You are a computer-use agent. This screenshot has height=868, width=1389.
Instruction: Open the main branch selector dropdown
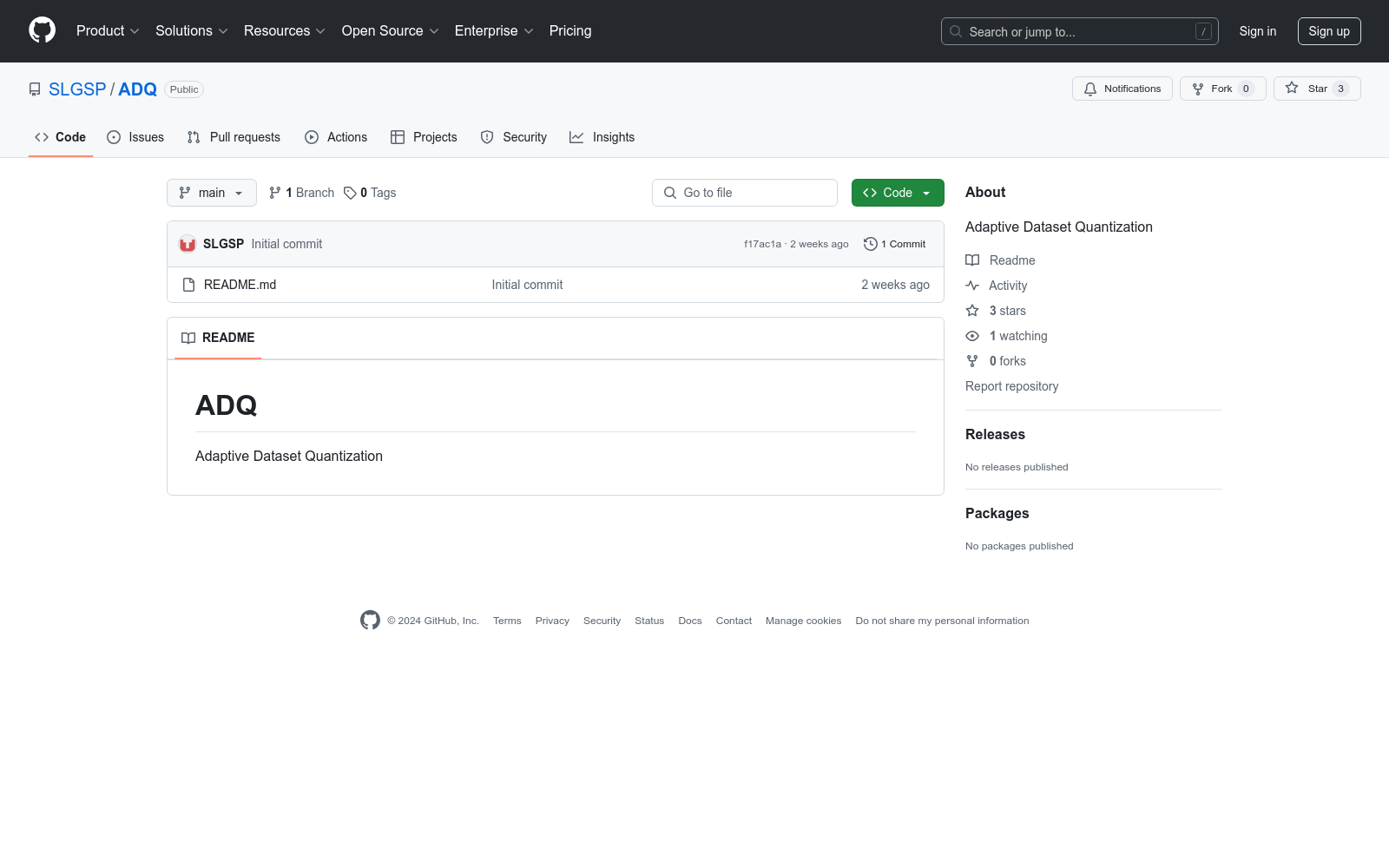click(x=212, y=193)
